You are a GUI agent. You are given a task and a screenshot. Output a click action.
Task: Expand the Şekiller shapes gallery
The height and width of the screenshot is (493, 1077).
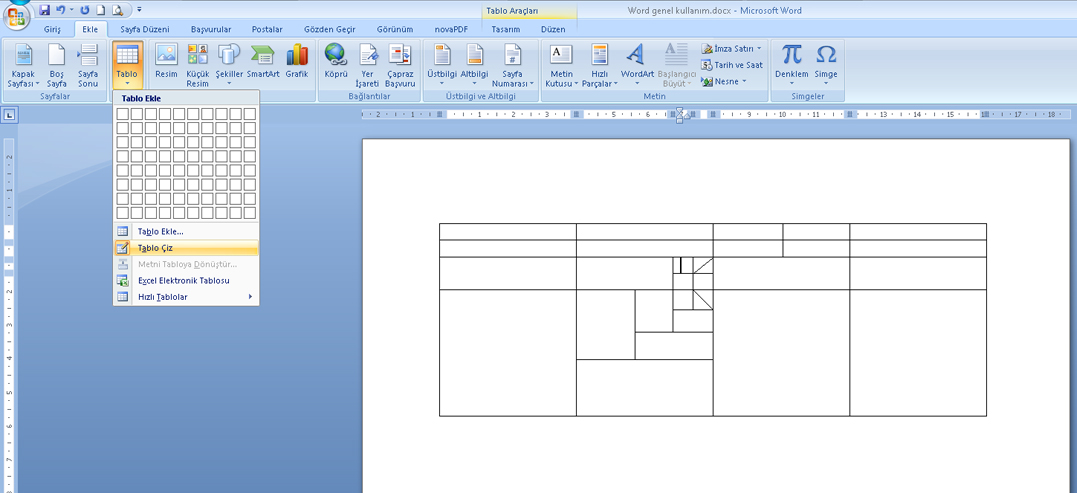click(229, 66)
